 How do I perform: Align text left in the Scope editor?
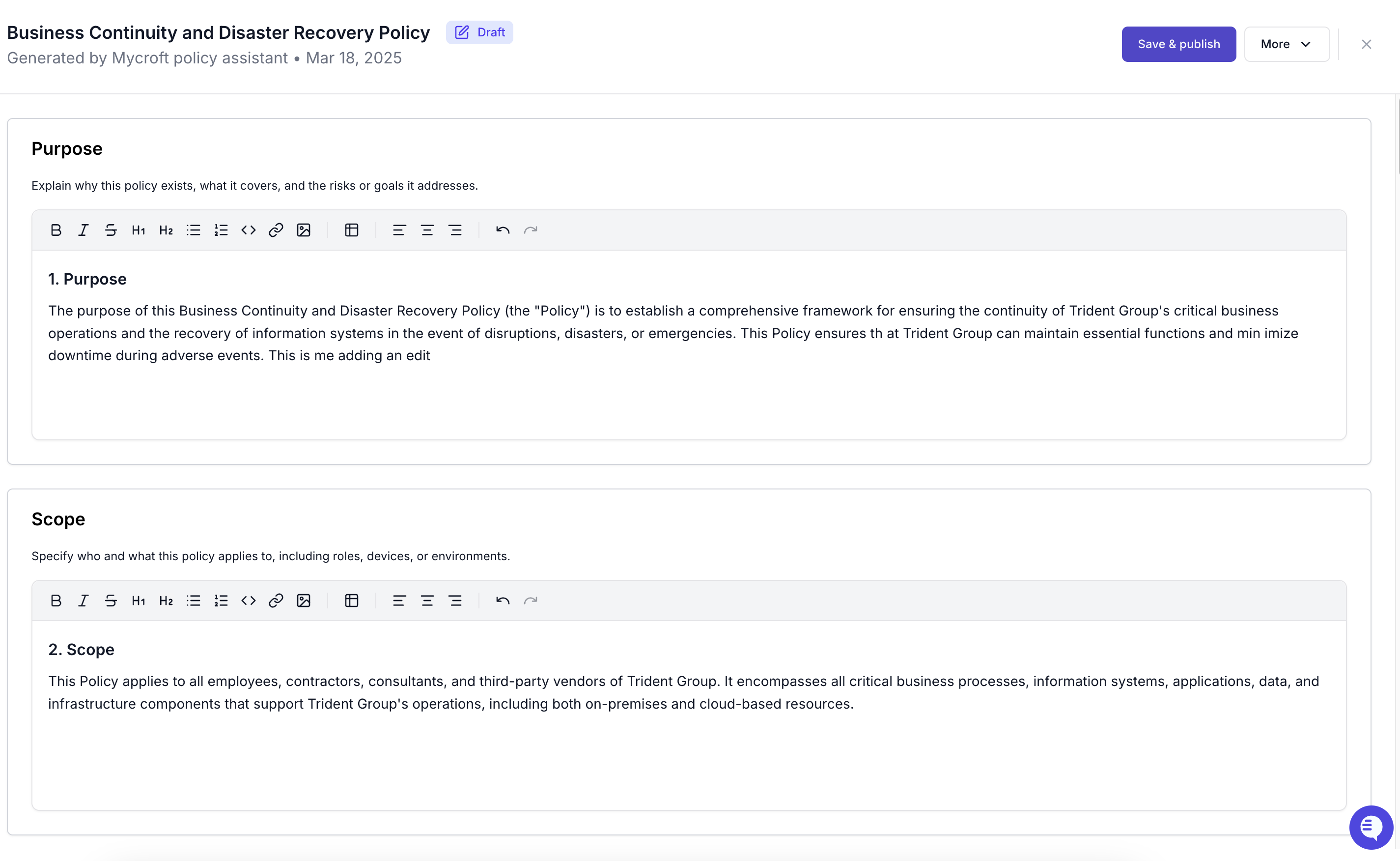(x=399, y=601)
